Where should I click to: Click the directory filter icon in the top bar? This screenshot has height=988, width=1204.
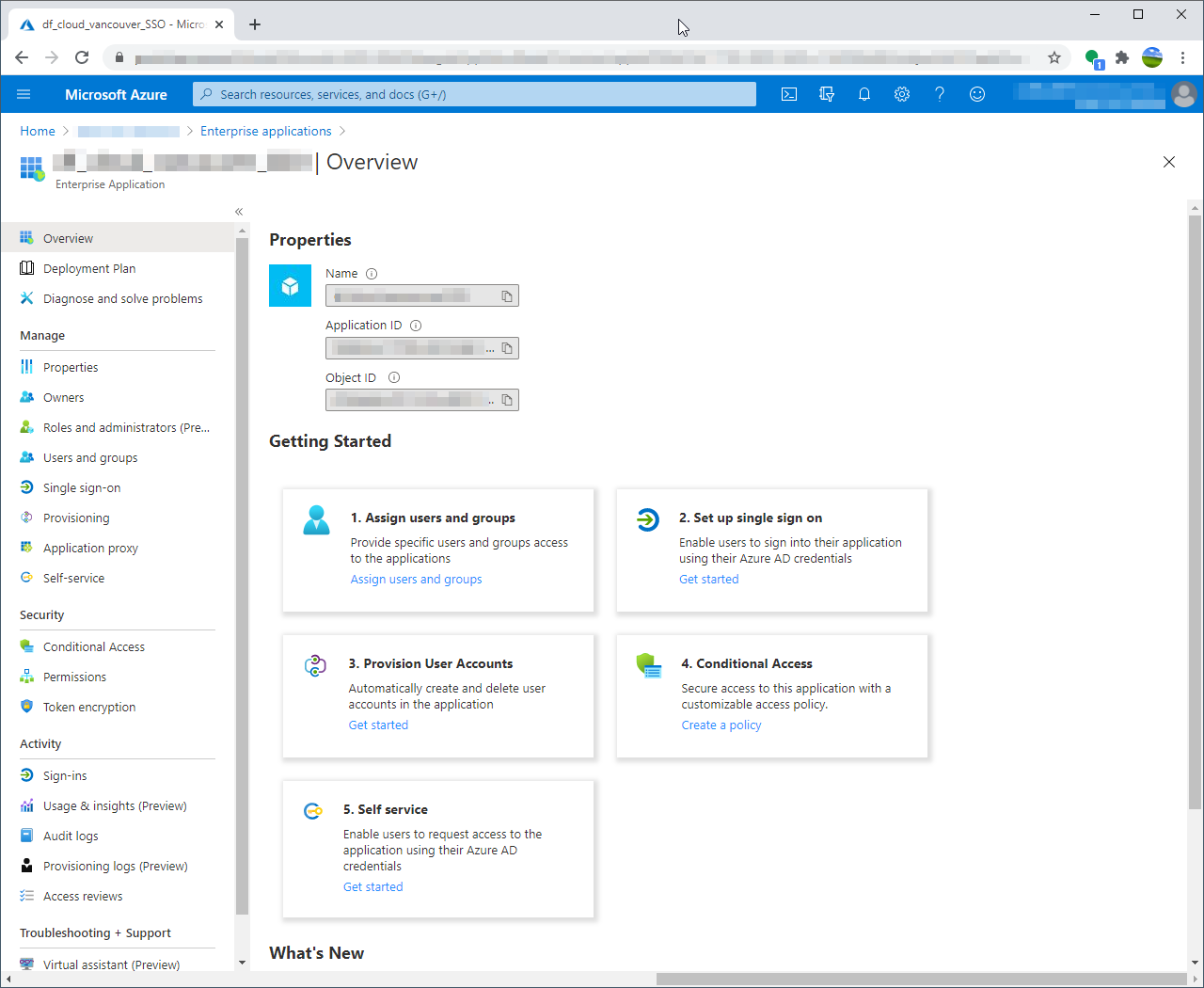[x=826, y=93]
